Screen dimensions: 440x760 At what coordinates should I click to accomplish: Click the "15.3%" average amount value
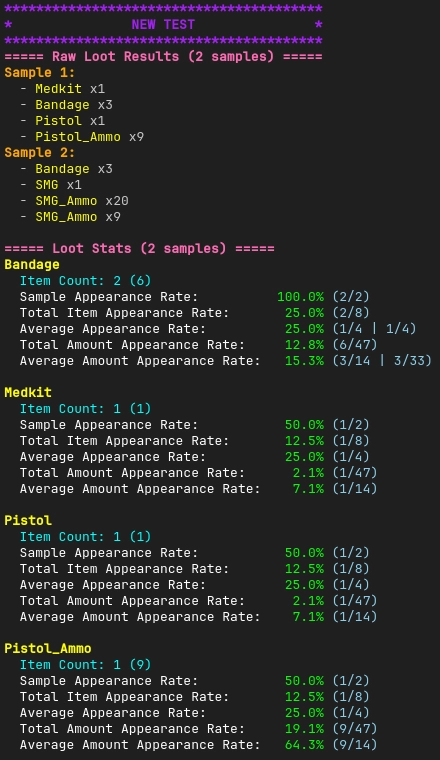point(304,360)
